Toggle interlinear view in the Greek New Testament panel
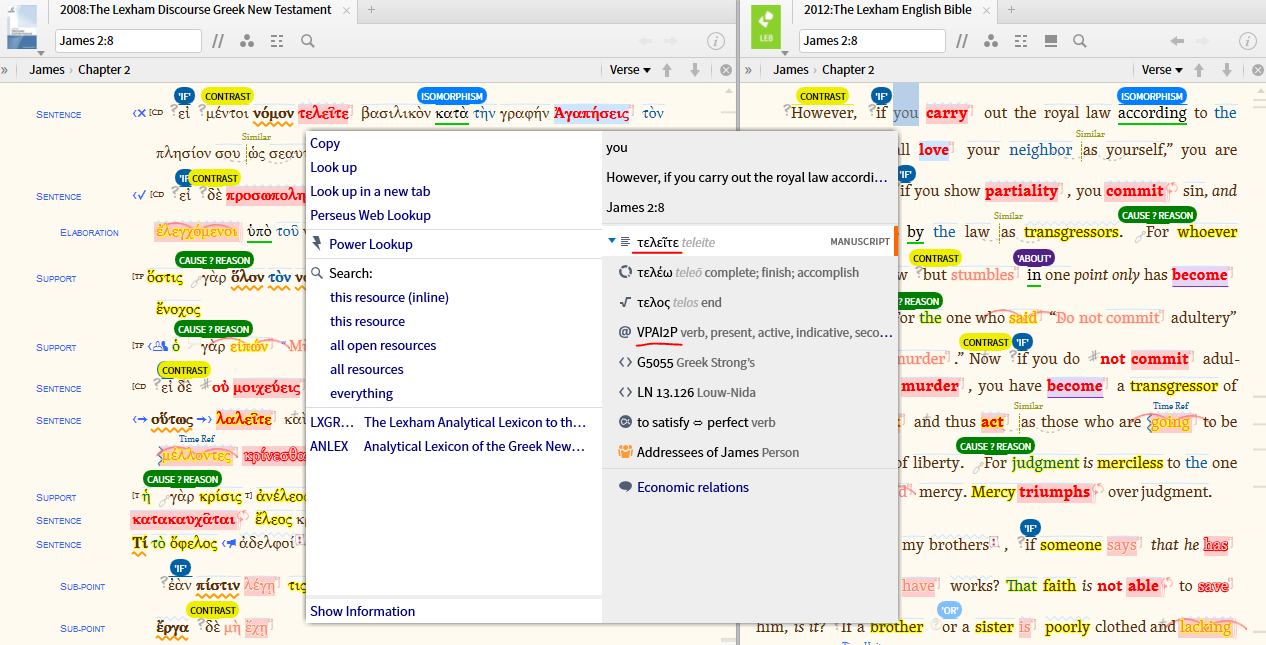 click(277, 41)
